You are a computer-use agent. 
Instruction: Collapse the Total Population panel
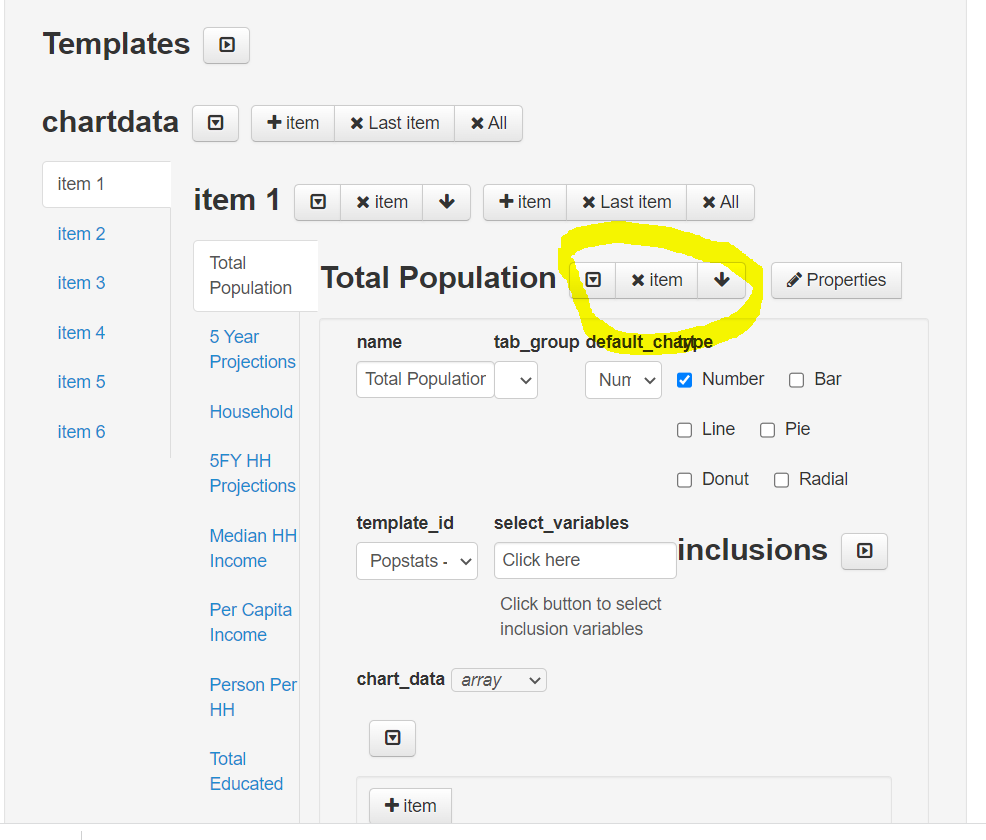(x=592, y=280)
